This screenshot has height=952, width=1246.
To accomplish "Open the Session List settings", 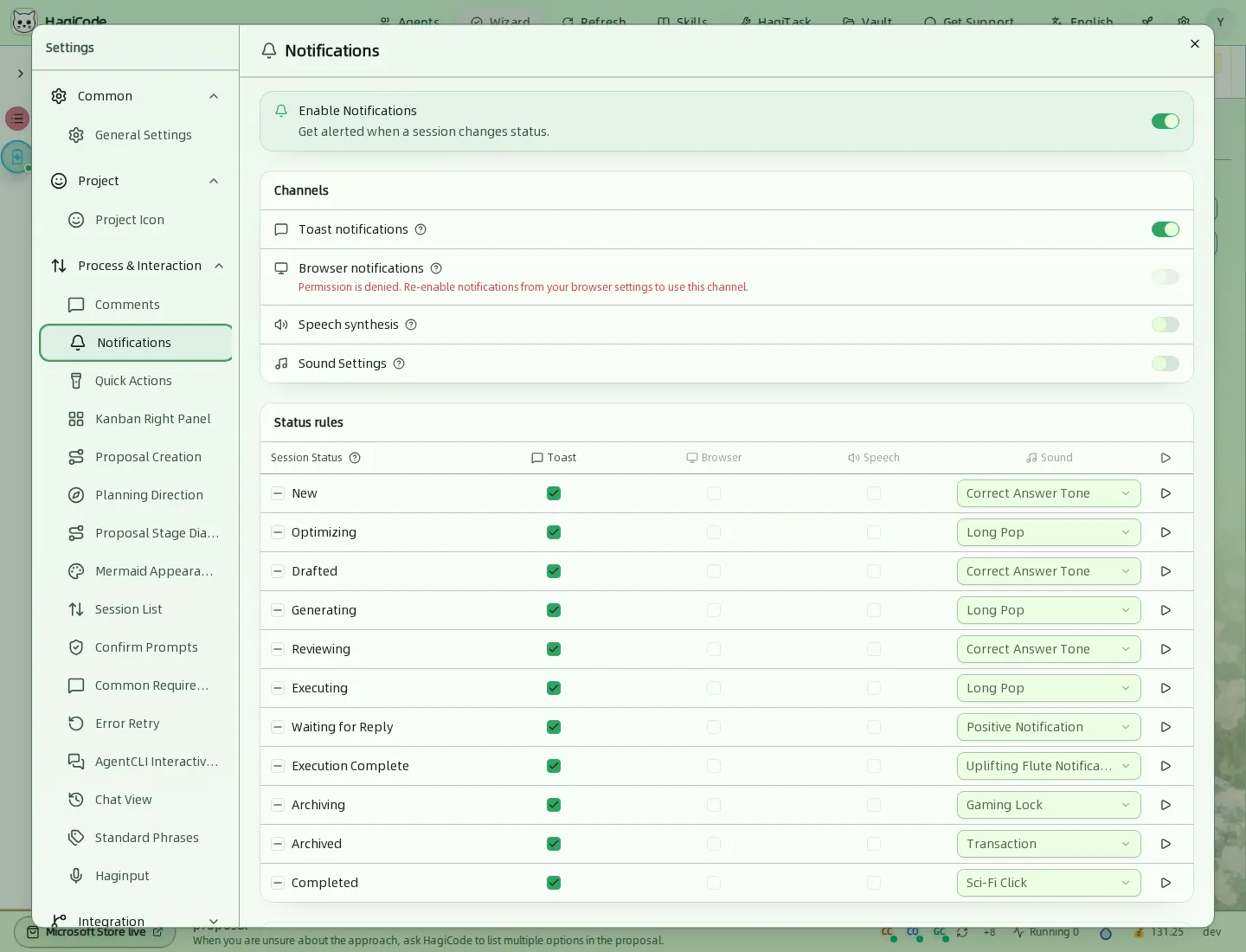I will (136, 609).
